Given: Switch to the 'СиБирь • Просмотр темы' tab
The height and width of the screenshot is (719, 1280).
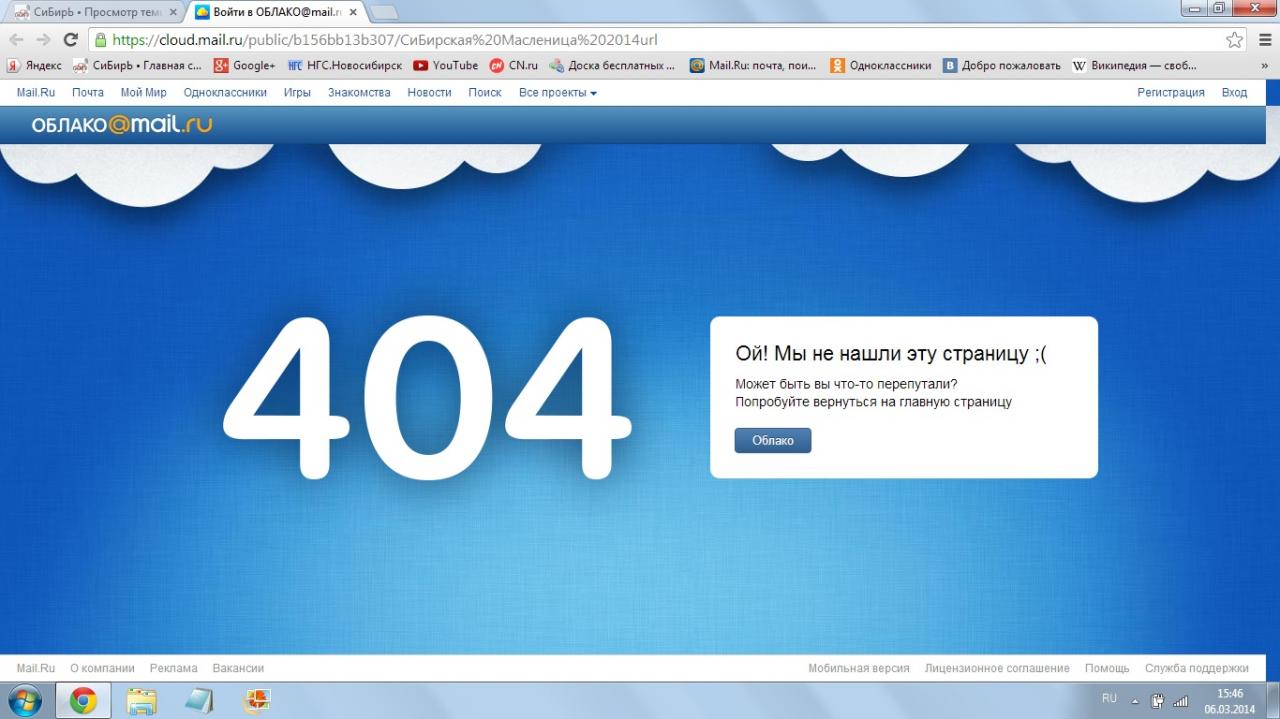Looking at the screenshot, I should click(88, 12).
